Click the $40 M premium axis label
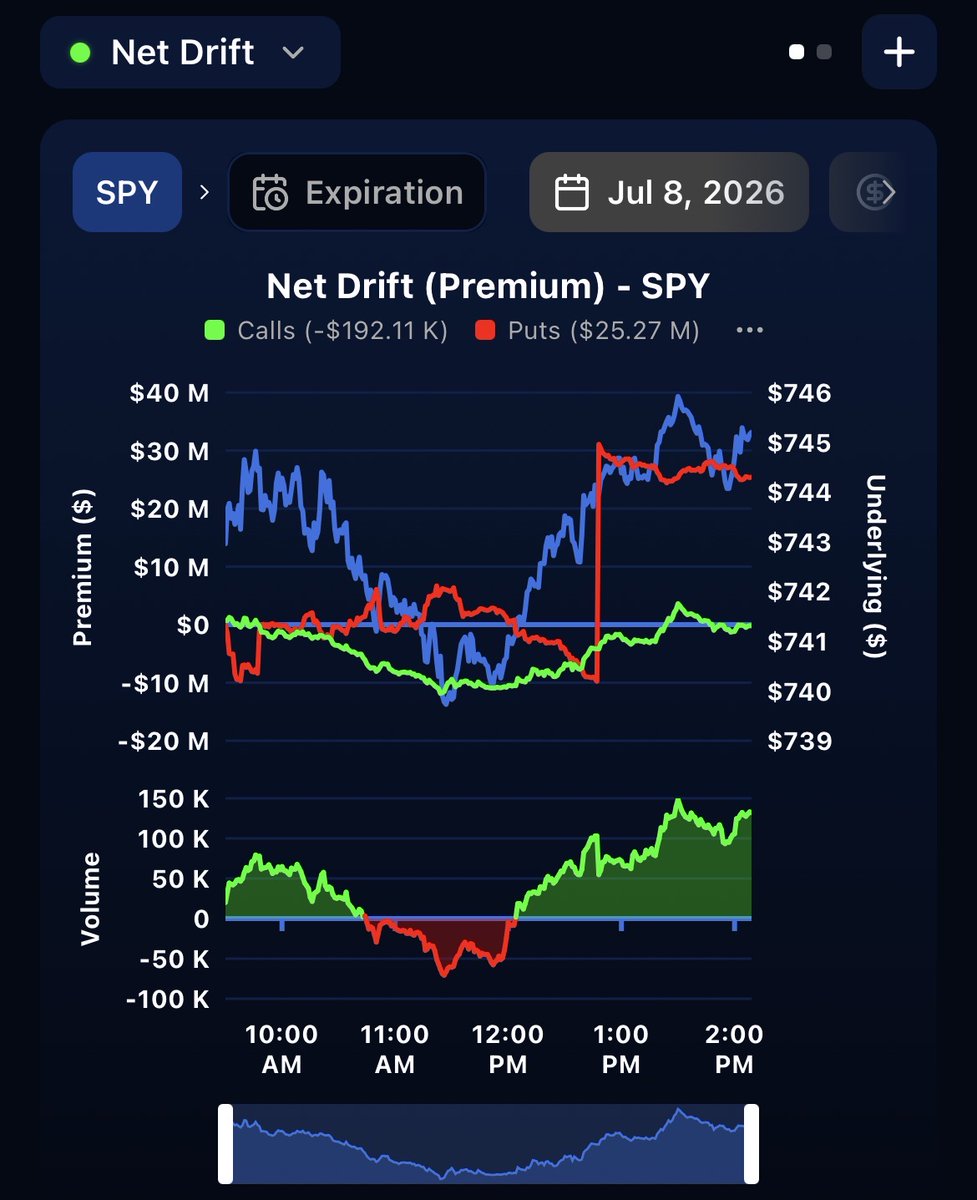The width and height of the screenshot is (977, 1200). (x=169, y=393)
